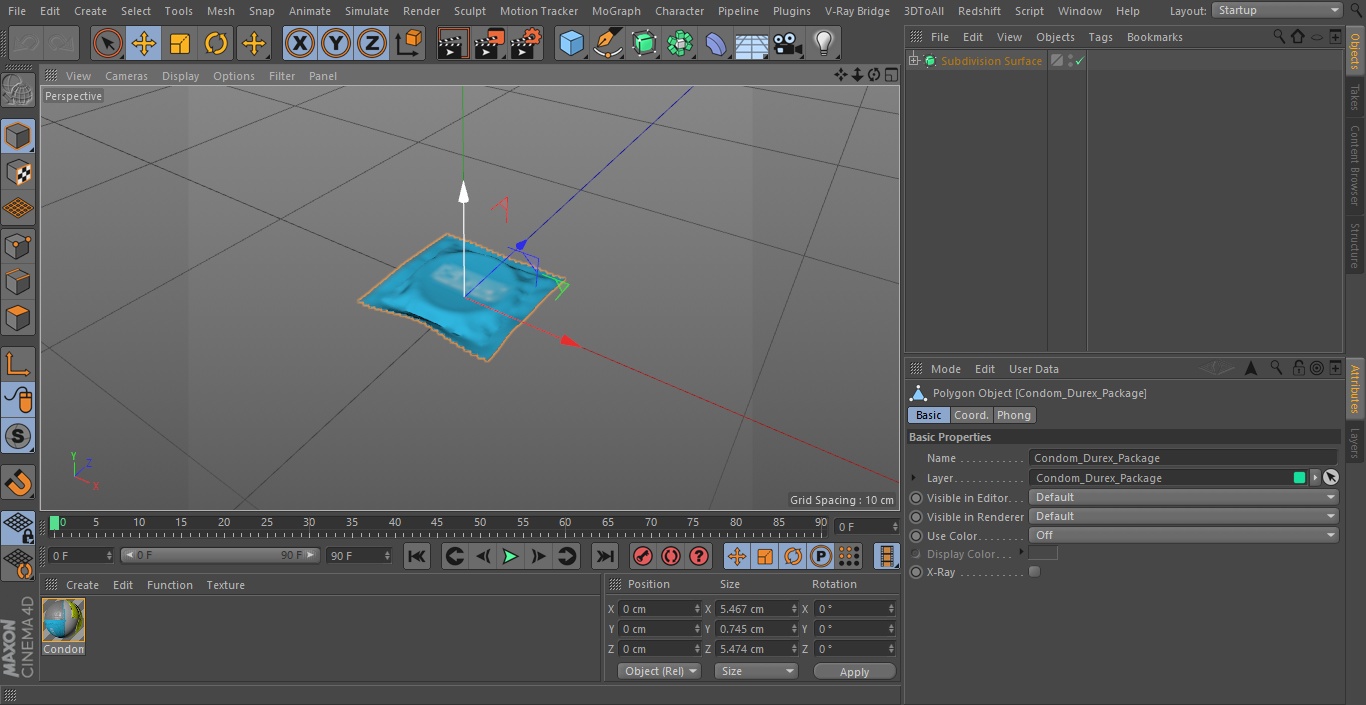Activate the Rotate tool
The width and height of the screenshot is (1366, 705).
pyautogui.click(x=216, y=43)
